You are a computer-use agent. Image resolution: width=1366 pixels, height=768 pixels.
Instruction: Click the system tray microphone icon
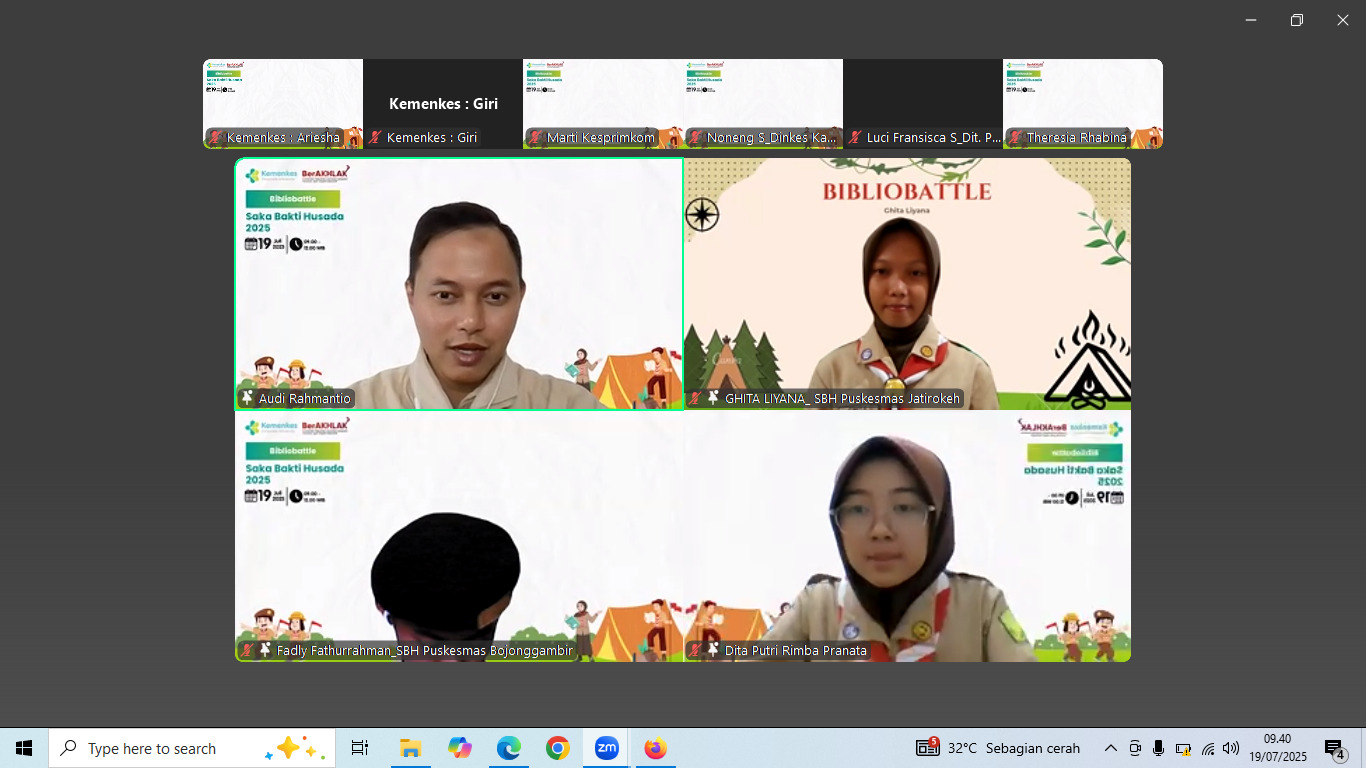tap(1158, 748)
